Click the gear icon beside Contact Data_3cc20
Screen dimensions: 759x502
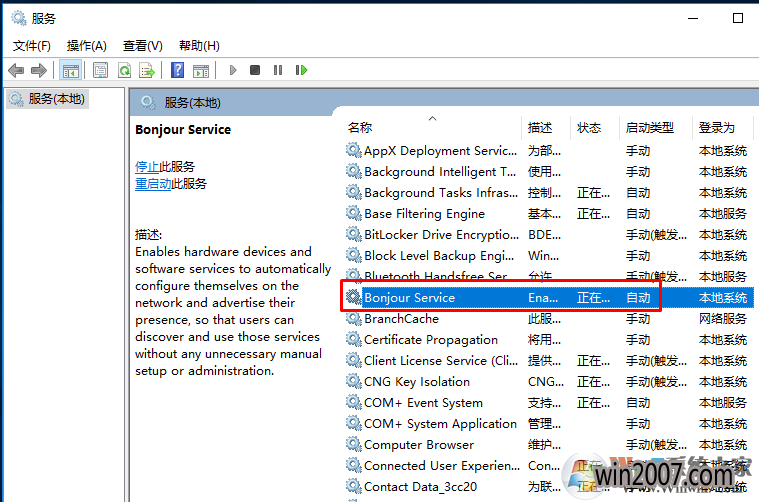tap(354, 487)
